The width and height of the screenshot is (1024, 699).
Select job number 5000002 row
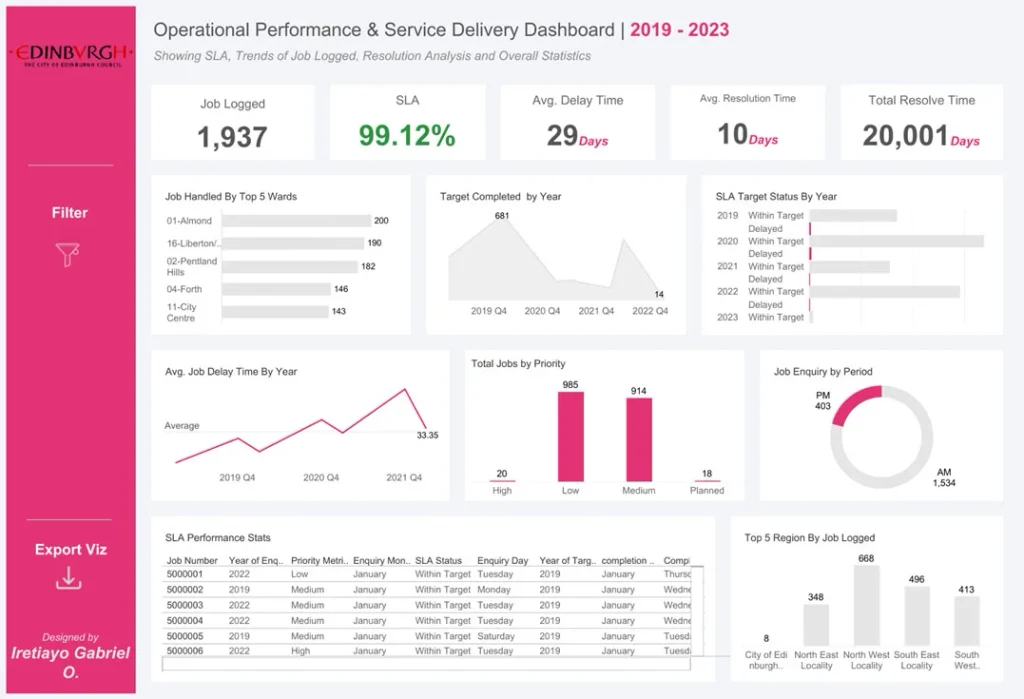(426, 590)
